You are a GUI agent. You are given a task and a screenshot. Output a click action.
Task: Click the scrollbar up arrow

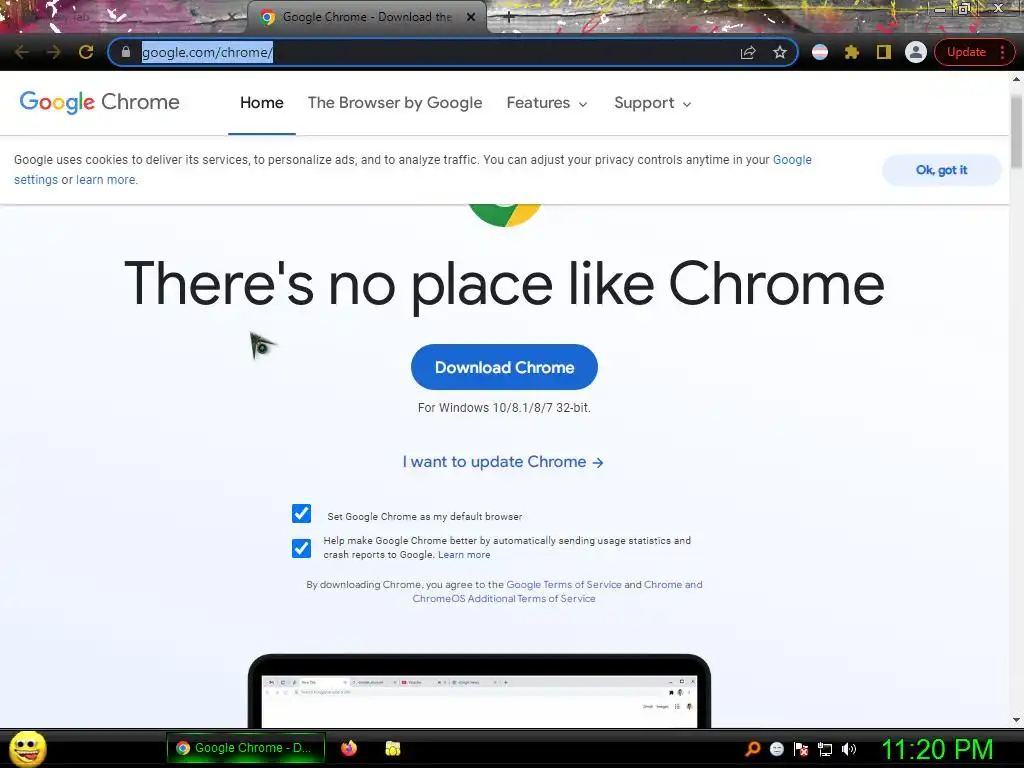pos(1016,78)
